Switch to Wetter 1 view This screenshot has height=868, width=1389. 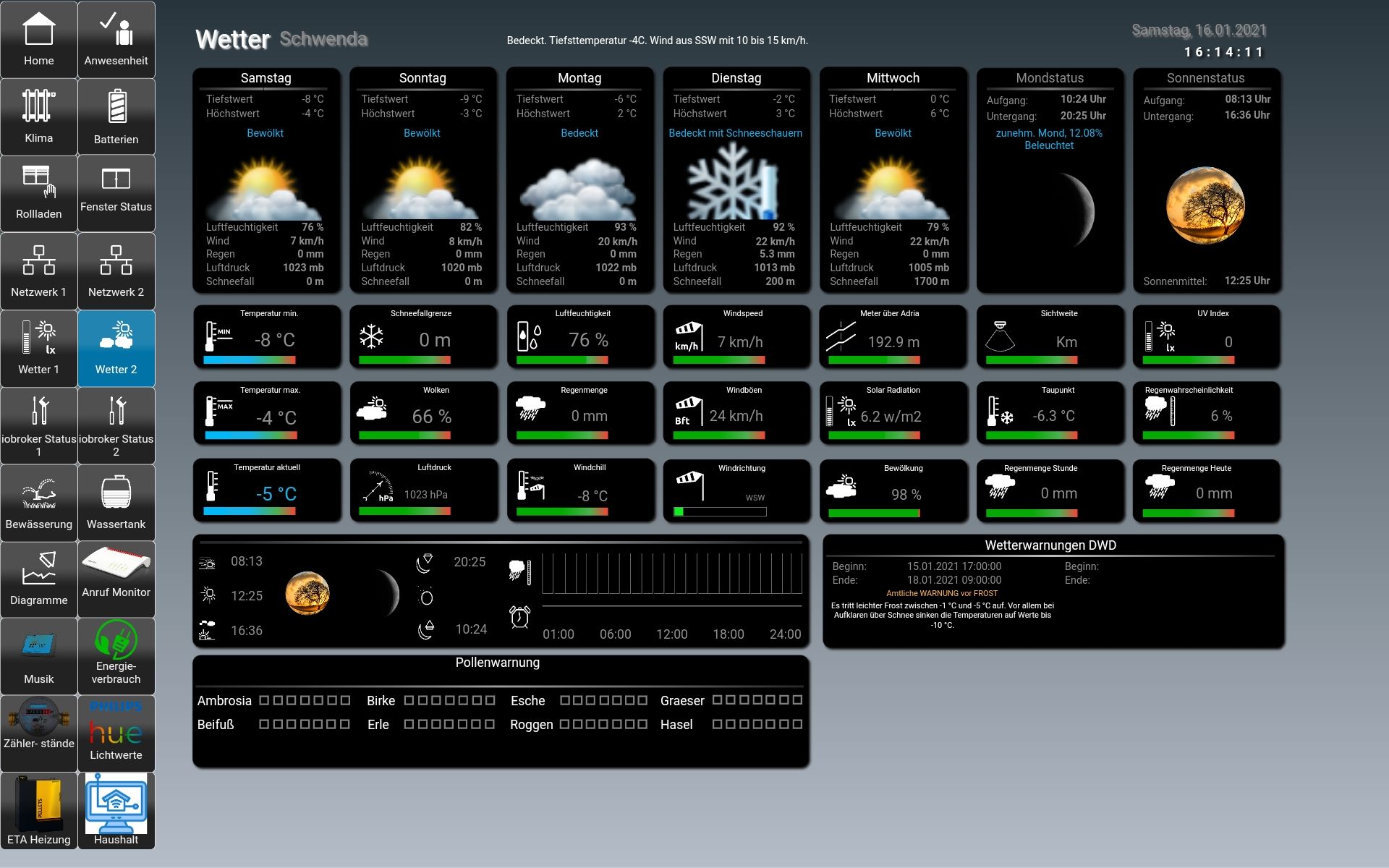tap(39, 348)
